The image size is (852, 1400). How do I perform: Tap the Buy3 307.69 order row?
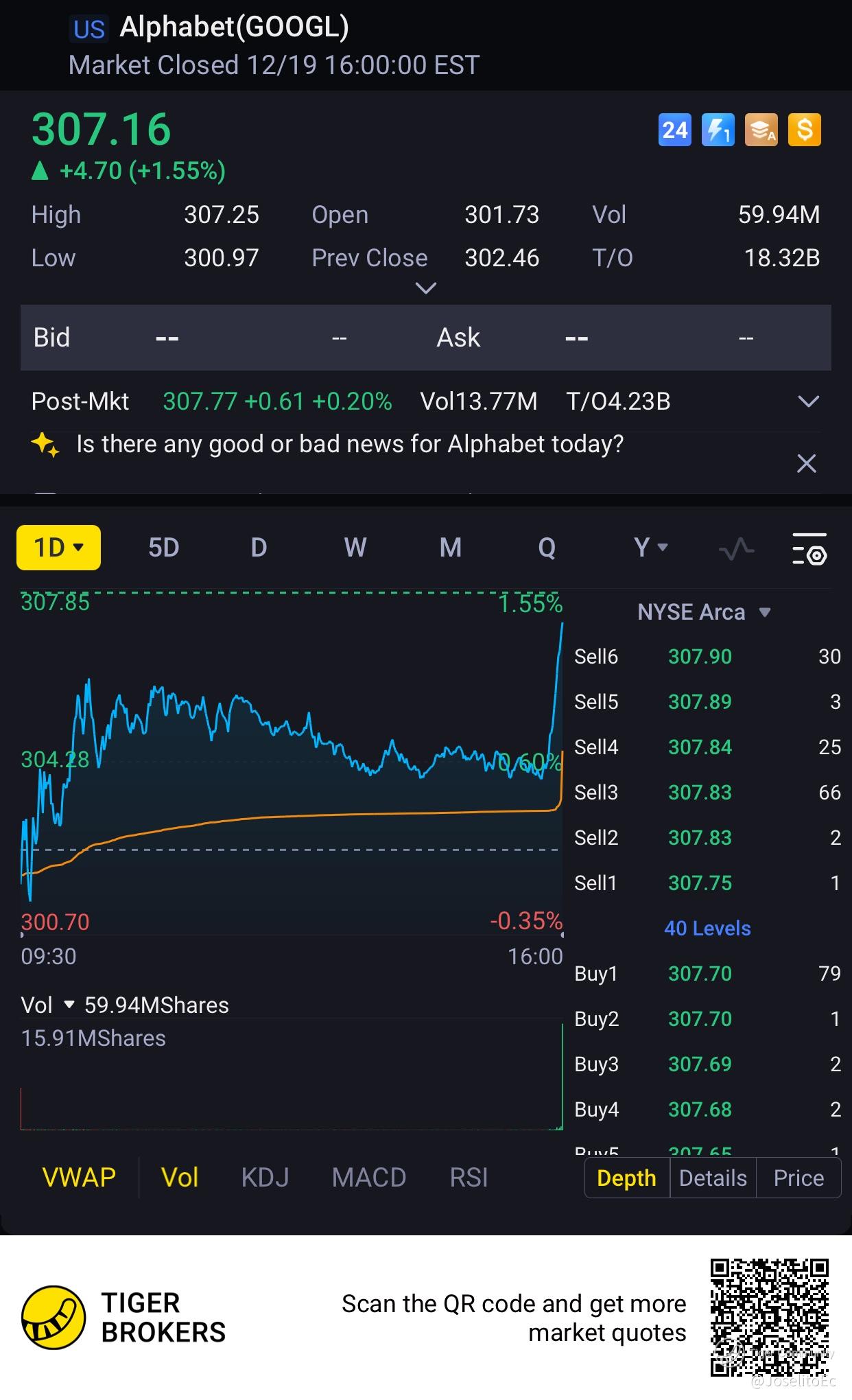(707, 1064)
